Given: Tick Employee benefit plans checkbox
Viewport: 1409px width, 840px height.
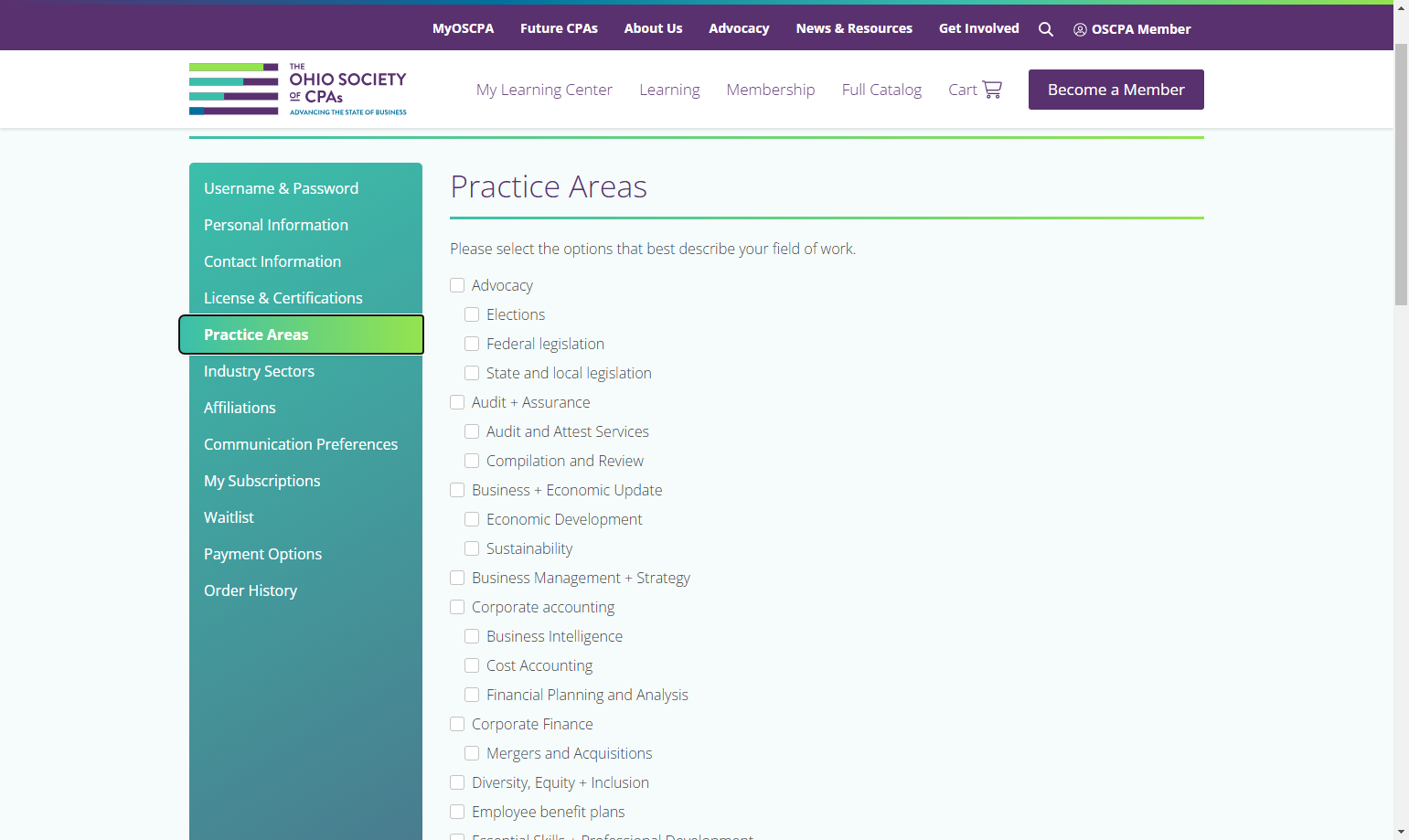Looking at the screenshot, I should pyautogui.click(x=457, y=812).
